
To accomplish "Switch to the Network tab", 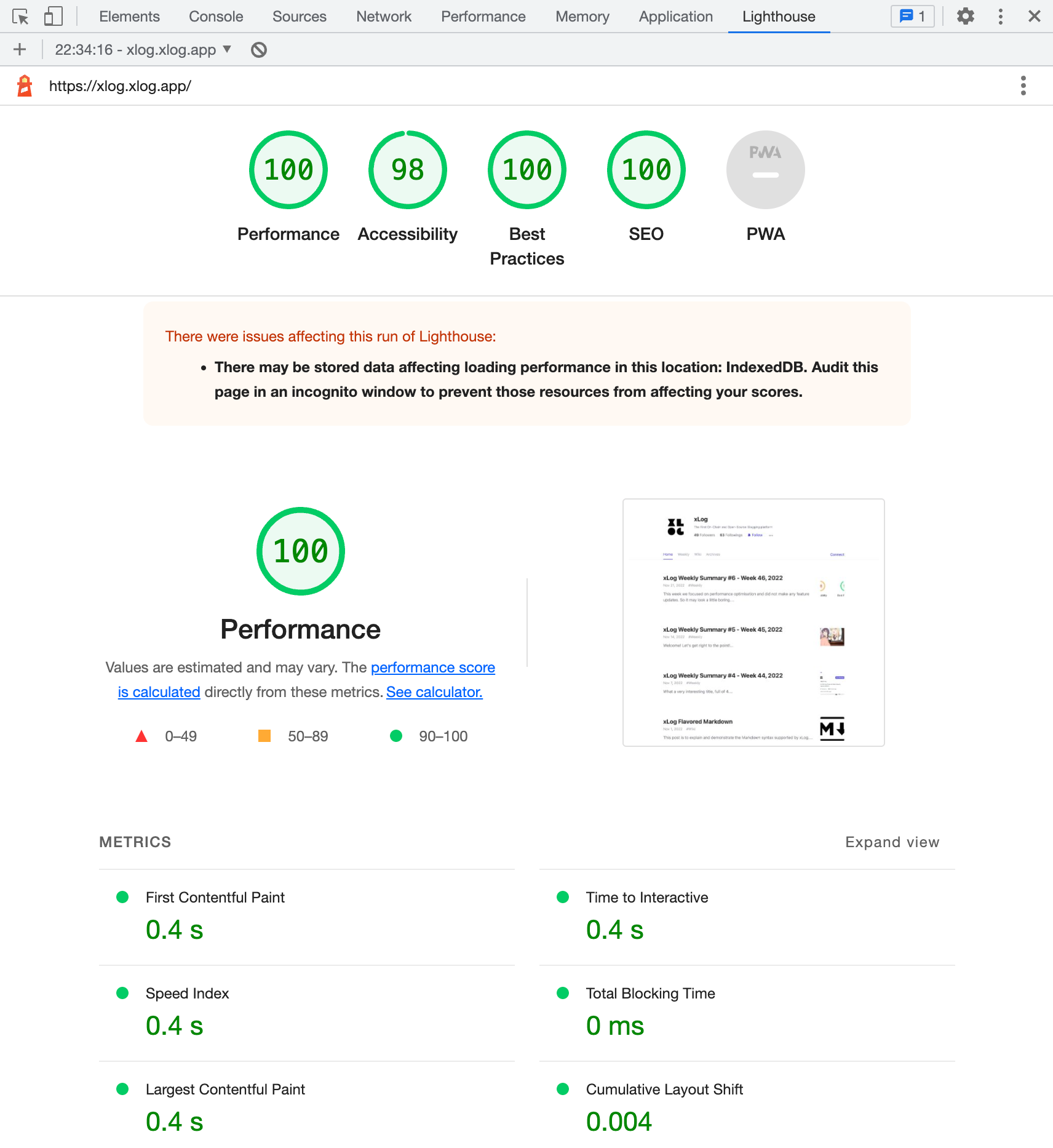I will point(384,17).
